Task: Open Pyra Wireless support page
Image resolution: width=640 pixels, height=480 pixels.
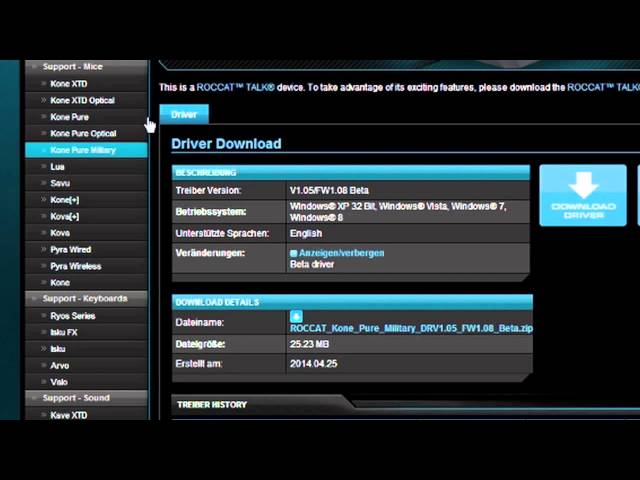Action: 86,266
